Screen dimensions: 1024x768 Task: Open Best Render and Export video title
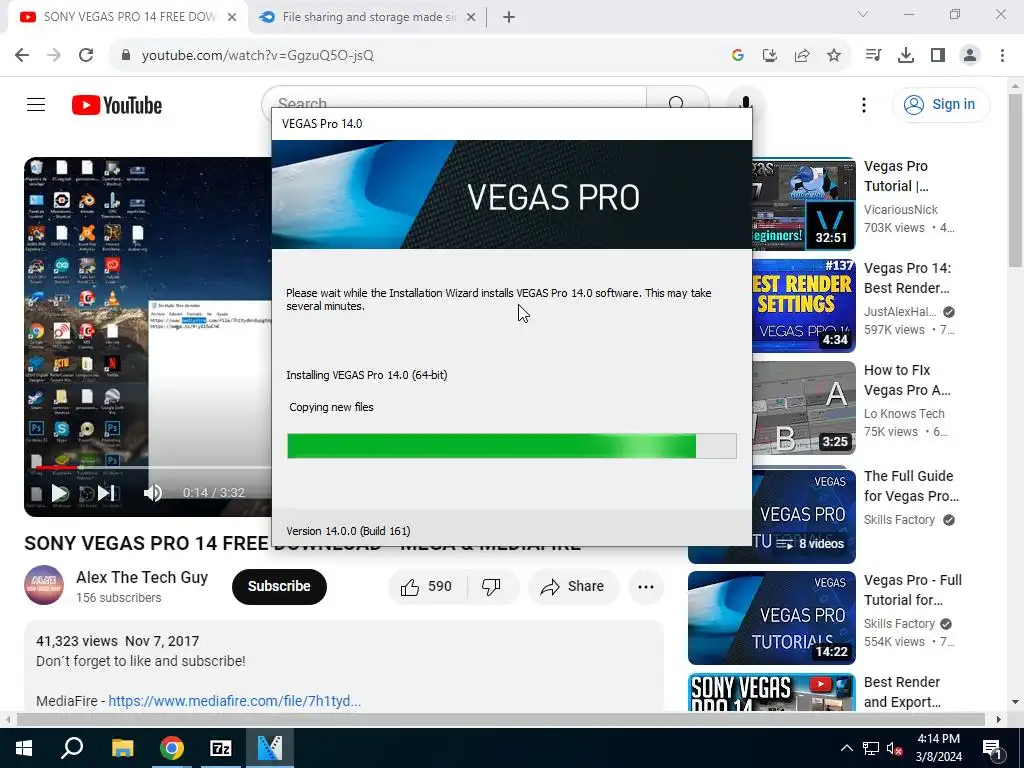(x=902, y=692)
